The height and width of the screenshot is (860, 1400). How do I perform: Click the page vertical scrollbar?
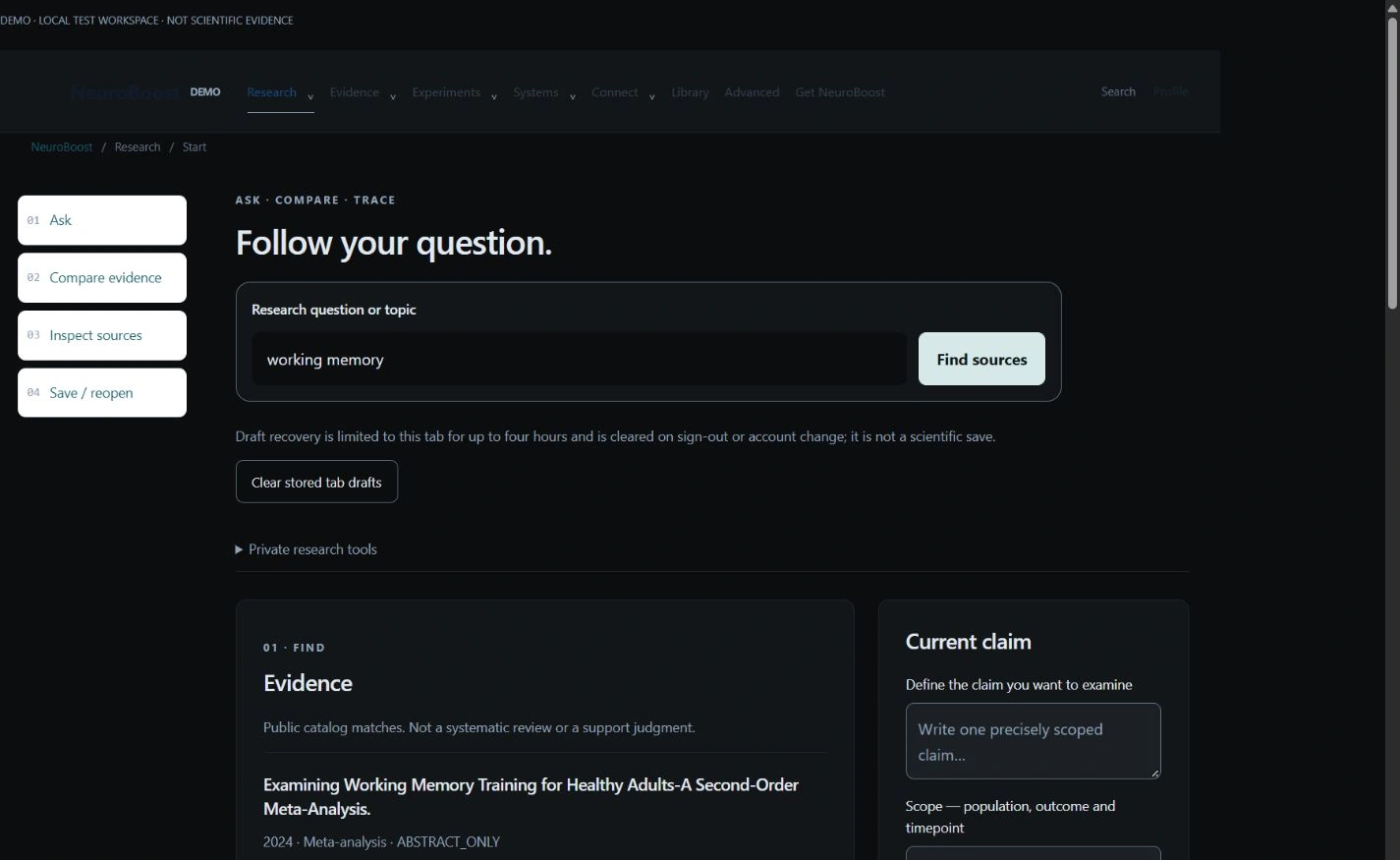(1392, 162)
